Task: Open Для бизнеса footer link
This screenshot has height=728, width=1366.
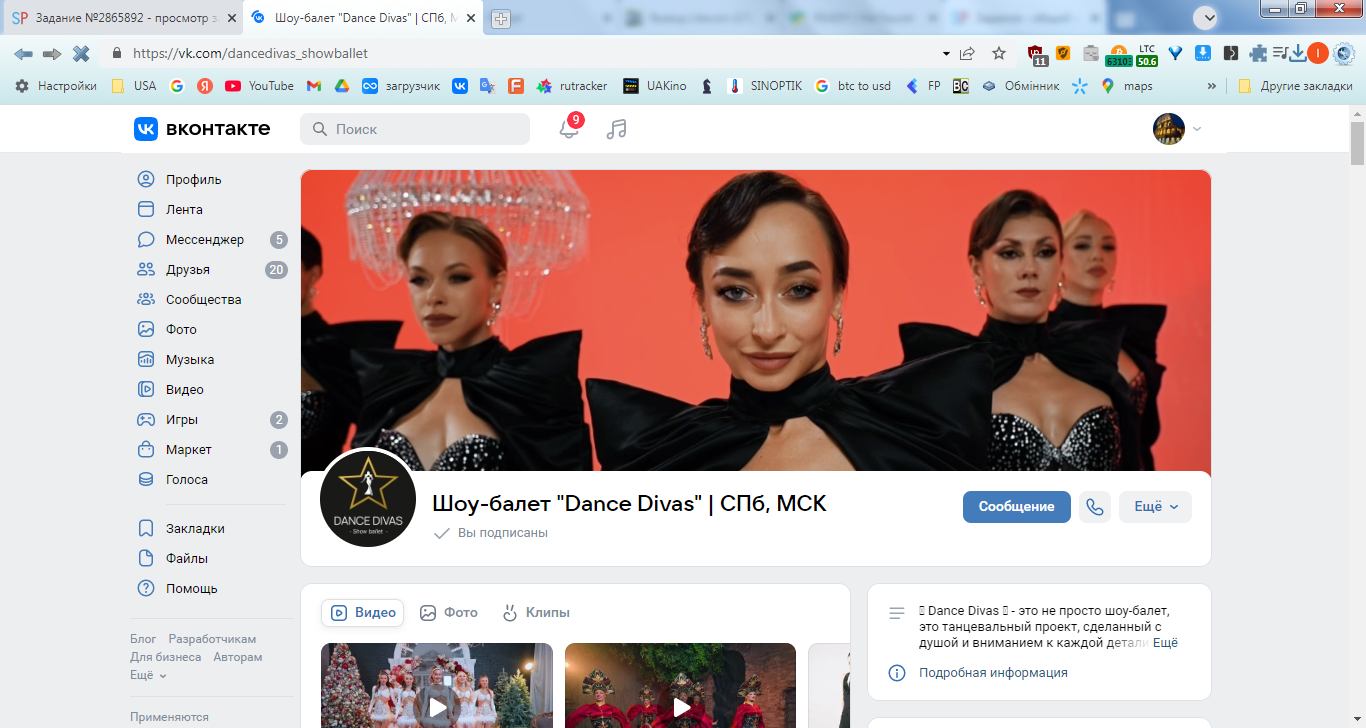Action: [165, 657]
